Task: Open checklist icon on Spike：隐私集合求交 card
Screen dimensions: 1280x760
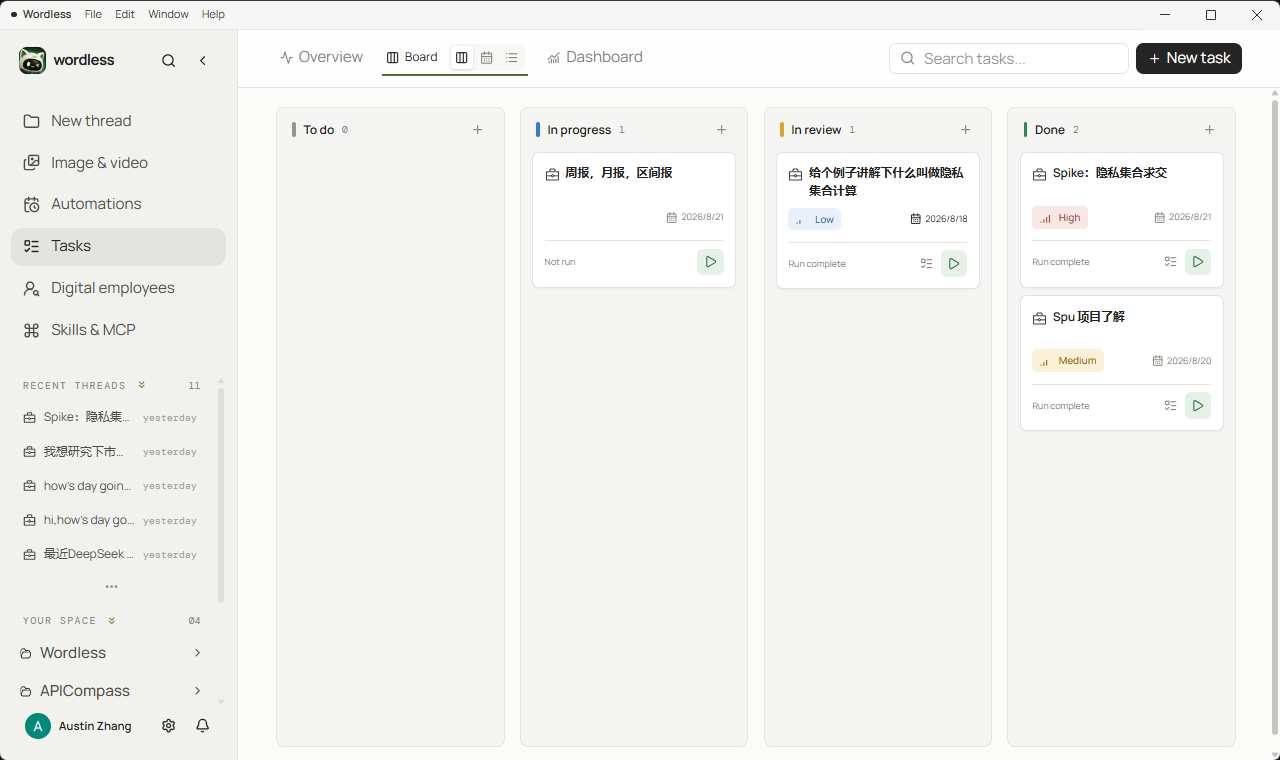Action: [x=1171, y=262]
